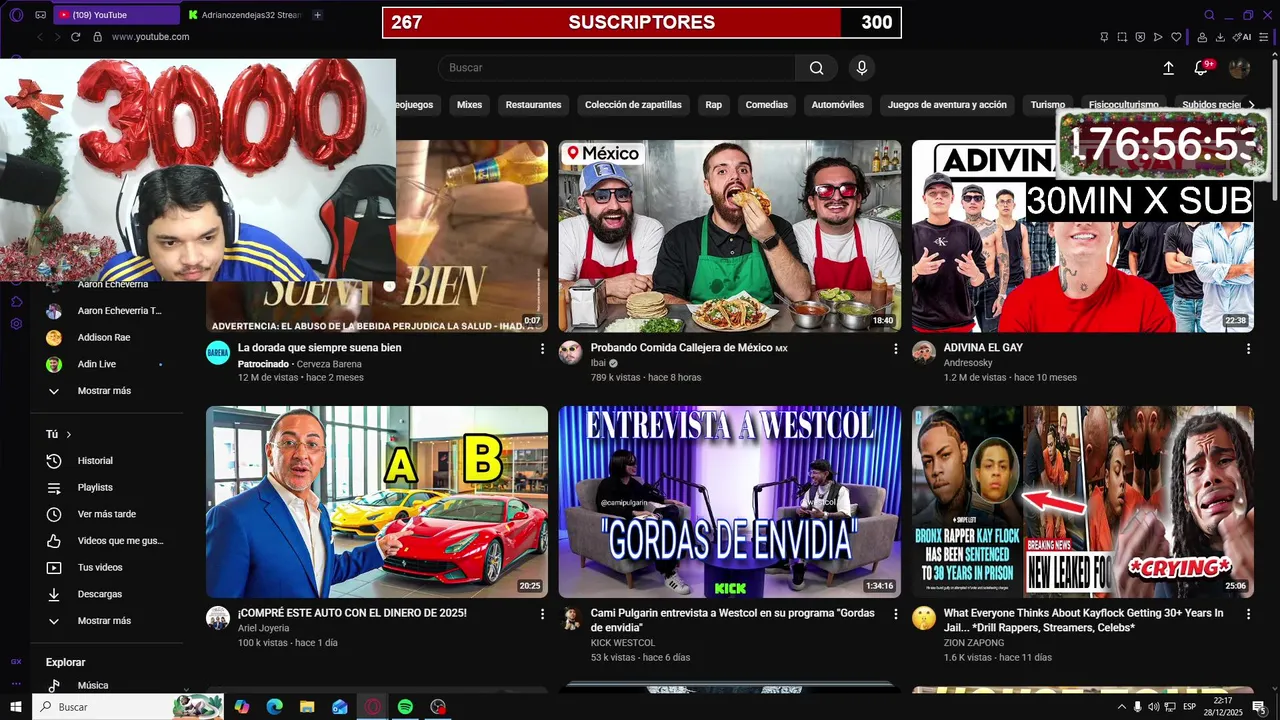Open OBS Studio from taskbar
This screenshot has width=1280, height=720.
pos(438,707)
